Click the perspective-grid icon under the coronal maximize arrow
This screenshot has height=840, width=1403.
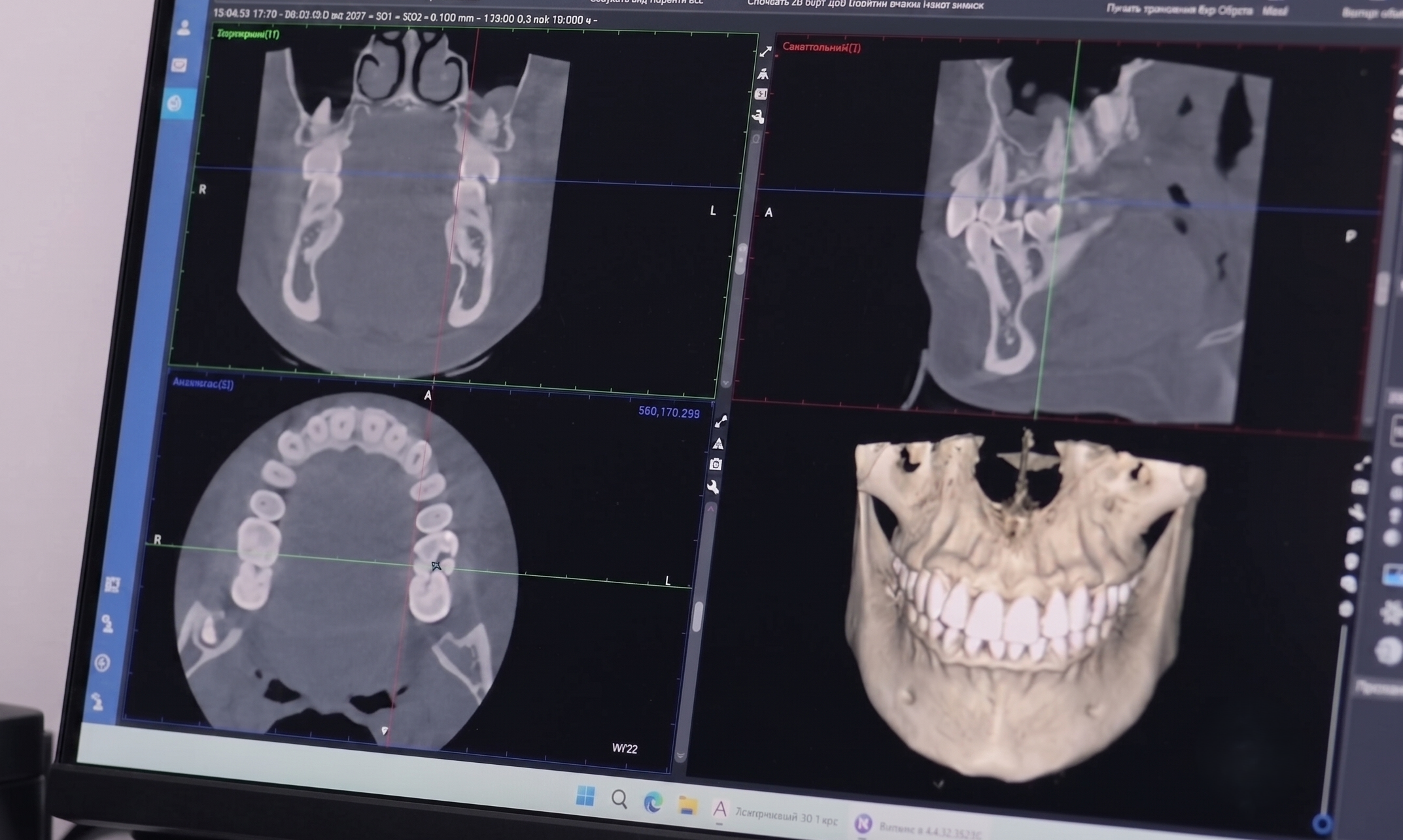(x=763, y=73)
